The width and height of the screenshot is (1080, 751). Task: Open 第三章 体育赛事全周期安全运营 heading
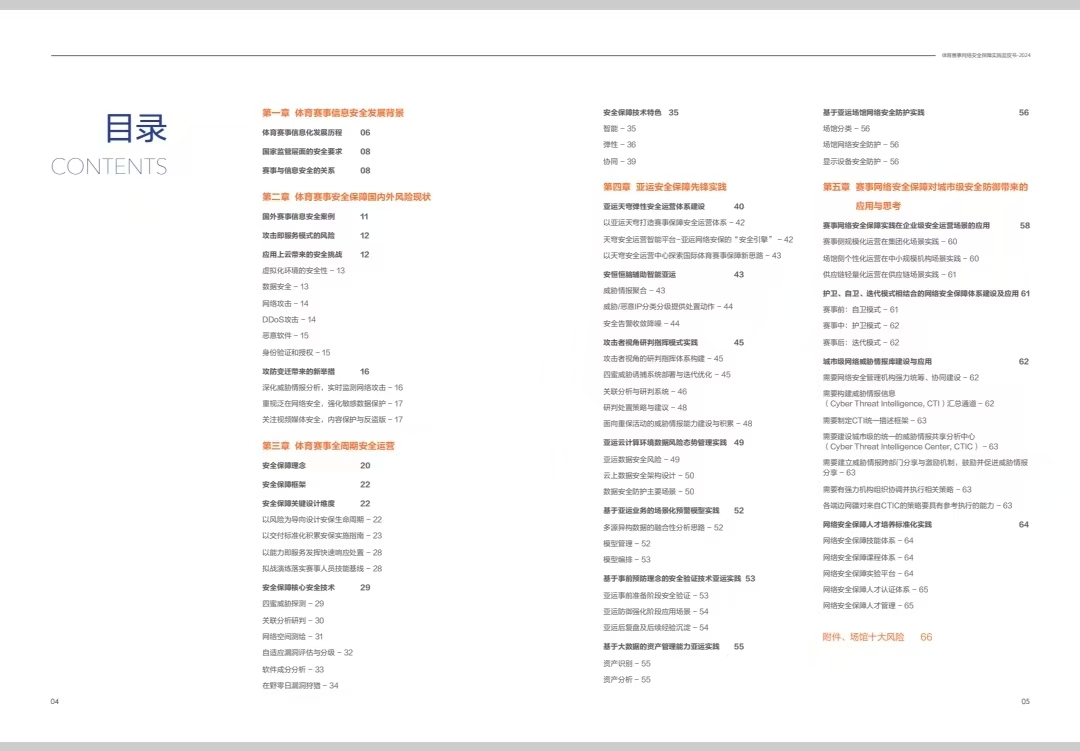tap(328, 445)
